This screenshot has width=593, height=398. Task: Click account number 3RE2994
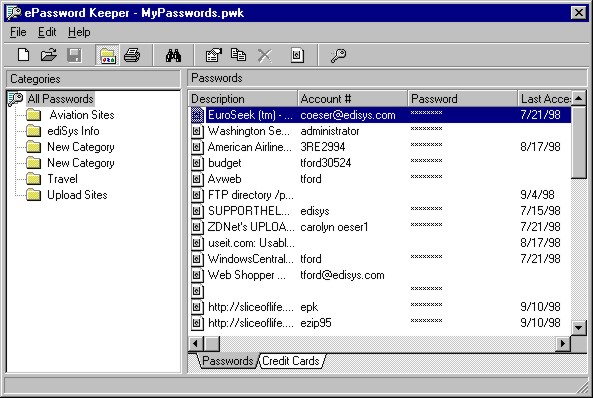pos(323,147)
